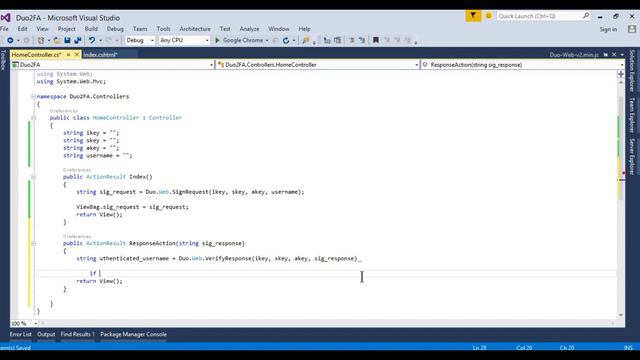This screenshot has height=360, width=640.
Task: Open the Build menu
Action: click(x=91, y=29)
